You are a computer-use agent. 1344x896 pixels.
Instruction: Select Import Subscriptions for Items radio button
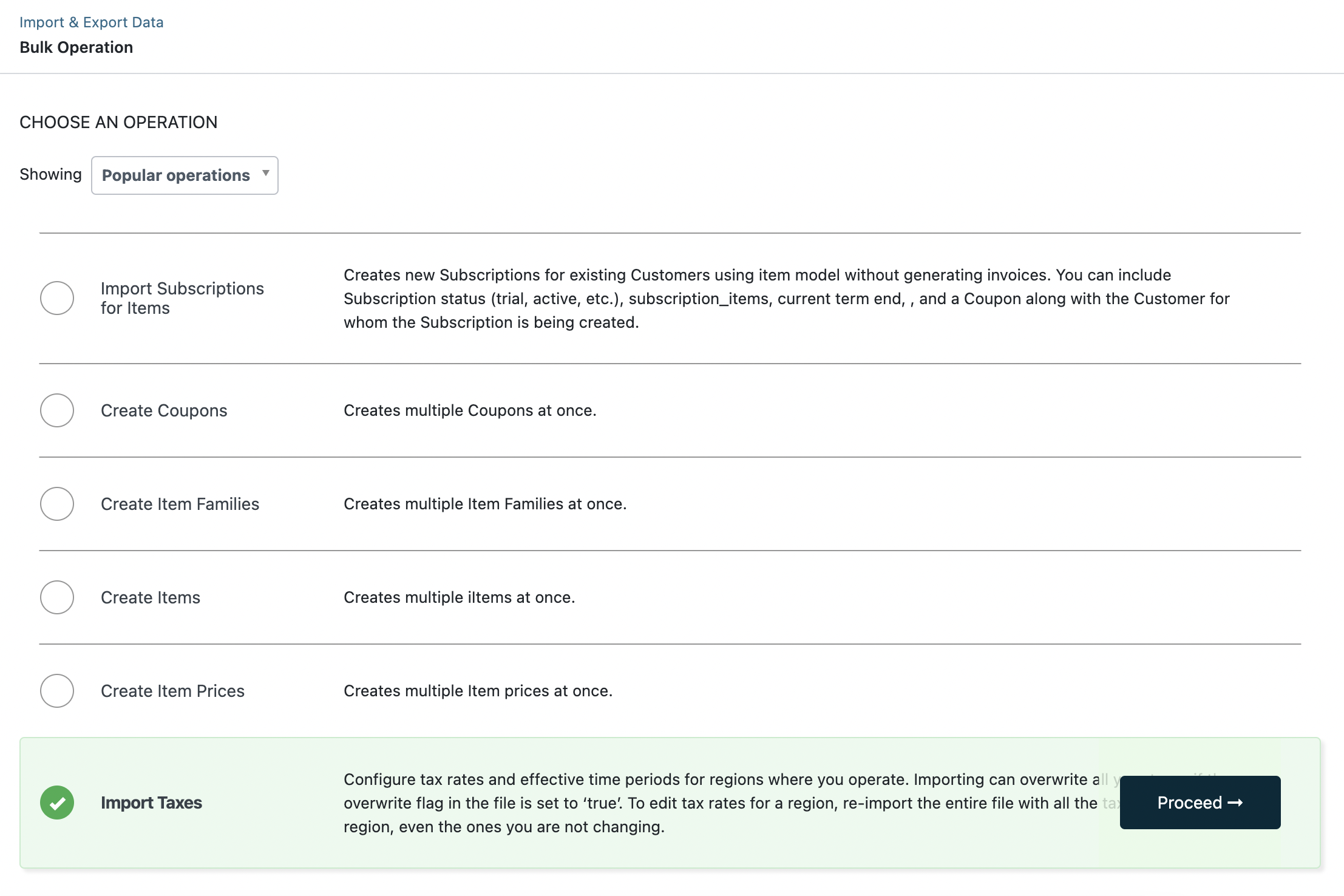[x=57, y=298]
